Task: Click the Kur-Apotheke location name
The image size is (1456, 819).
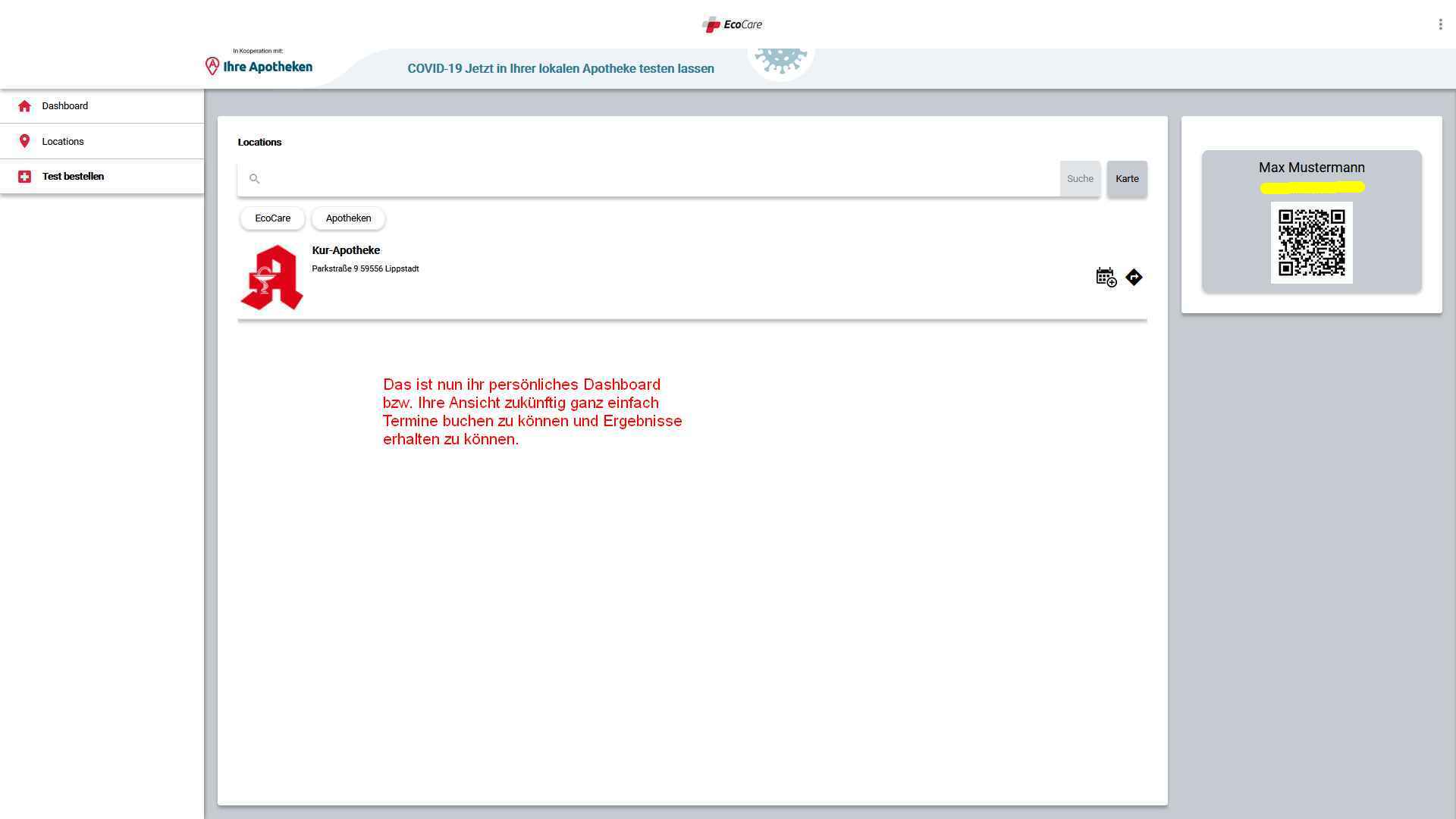Action: pyautogui.click(x=346, y=250)
